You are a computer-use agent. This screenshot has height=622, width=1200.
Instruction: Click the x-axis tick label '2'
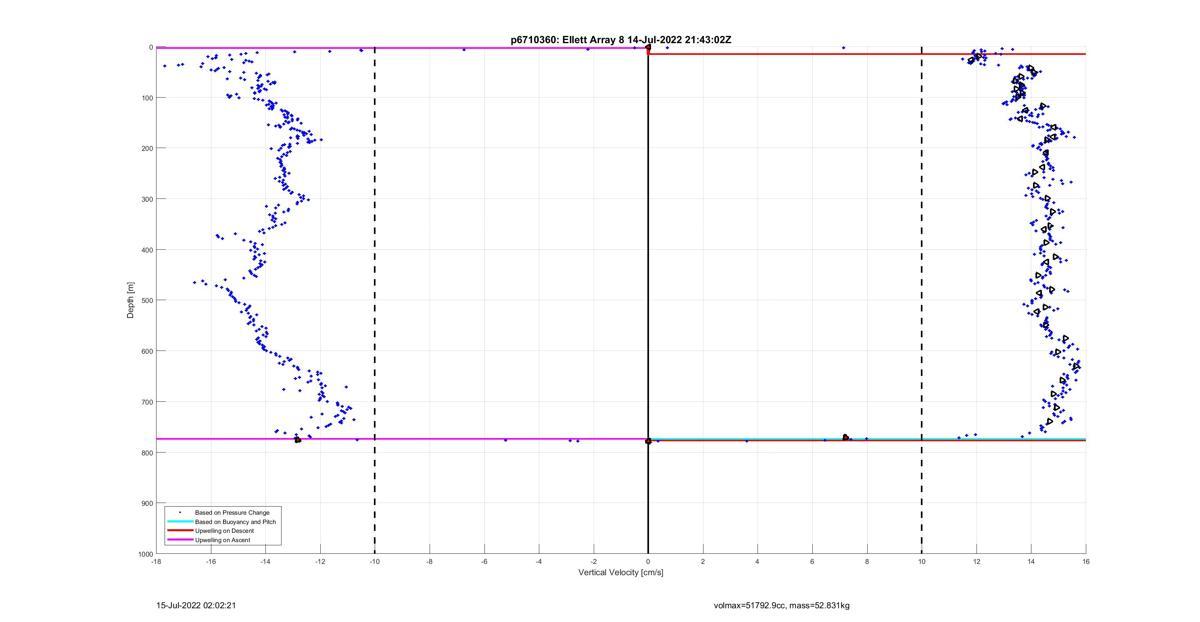pos(703,561)
